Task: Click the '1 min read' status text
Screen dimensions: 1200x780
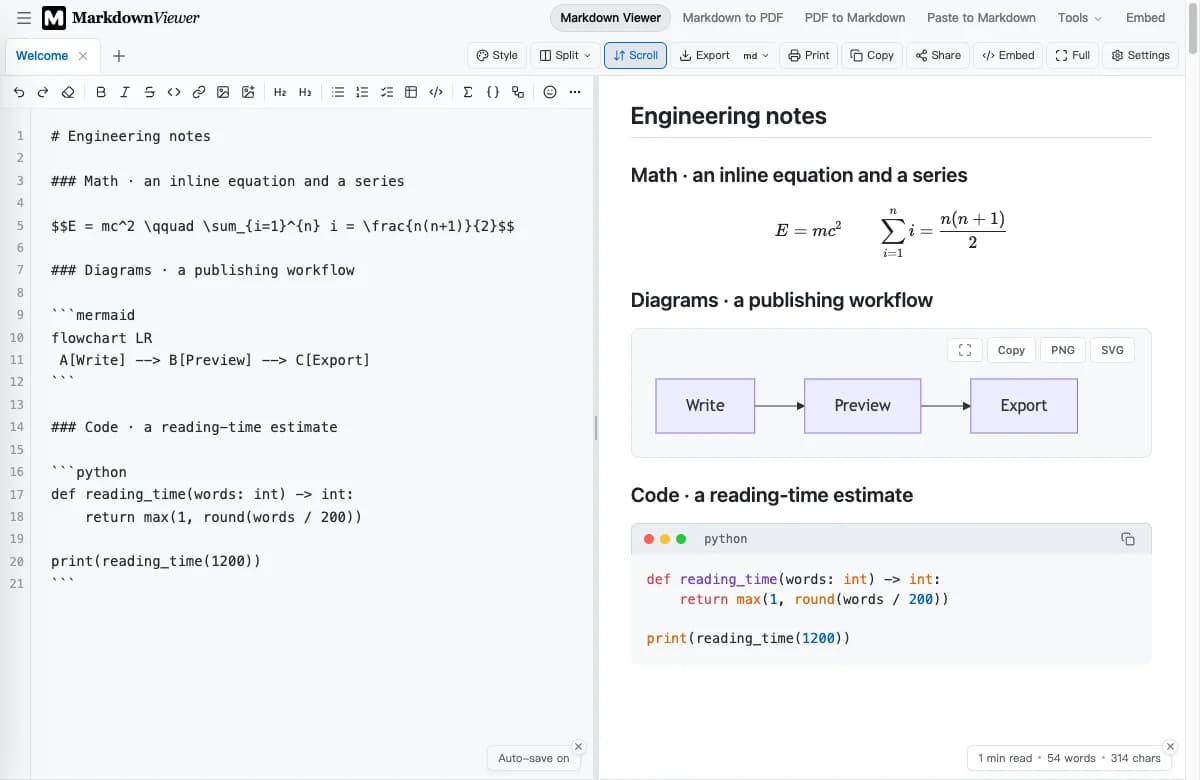Action: (x=1005, y=758)
